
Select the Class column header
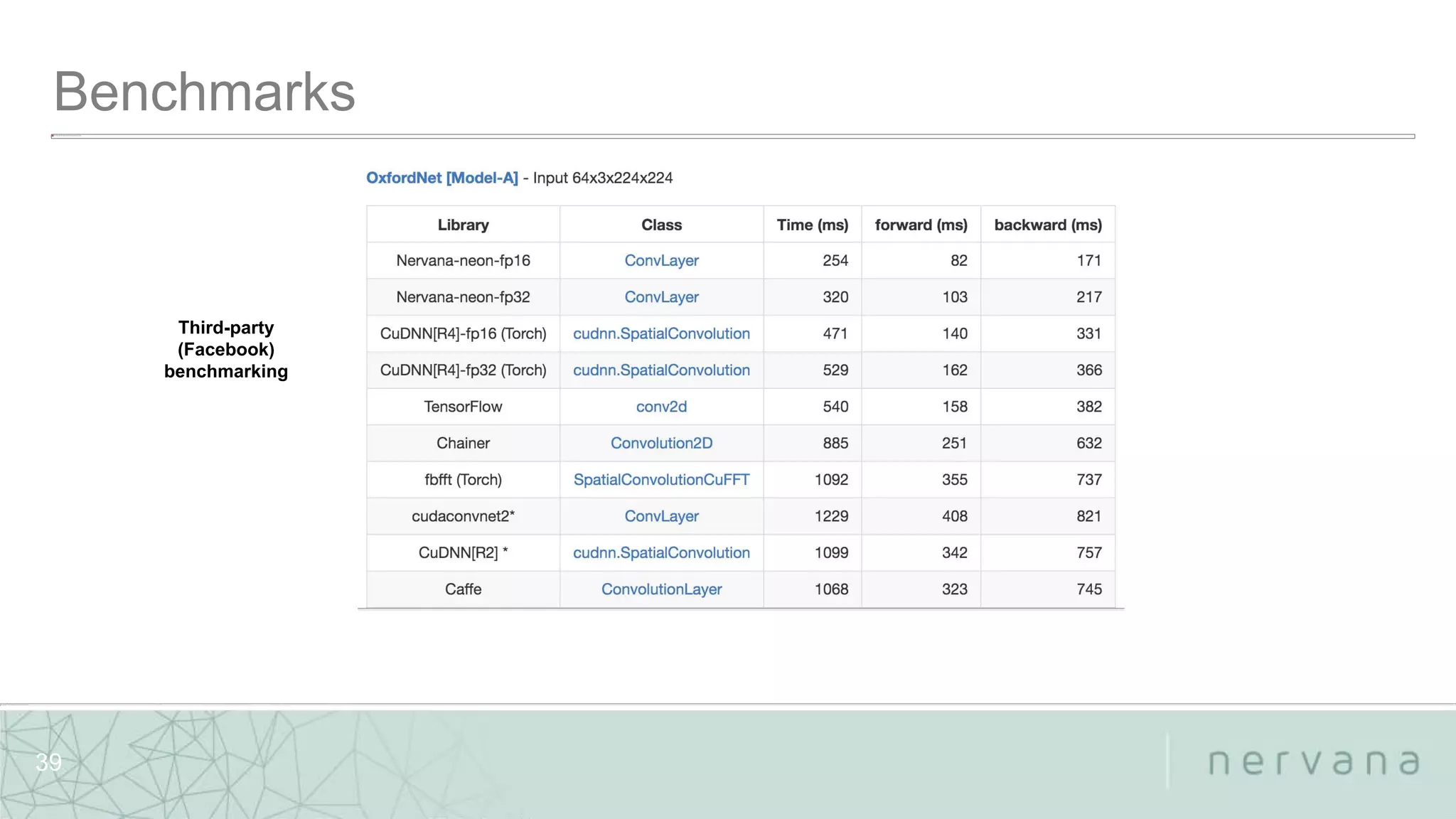(661, 225)
